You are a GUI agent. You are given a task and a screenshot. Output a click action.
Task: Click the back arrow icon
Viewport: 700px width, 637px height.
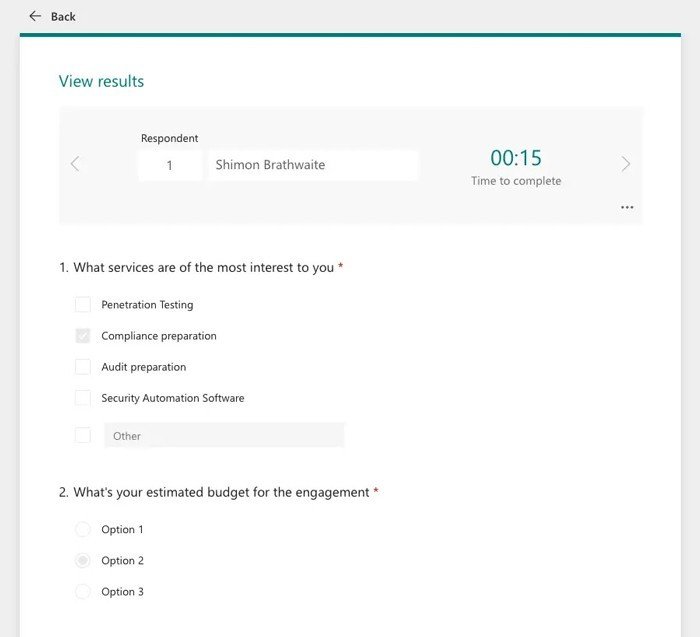click(35, 16)
